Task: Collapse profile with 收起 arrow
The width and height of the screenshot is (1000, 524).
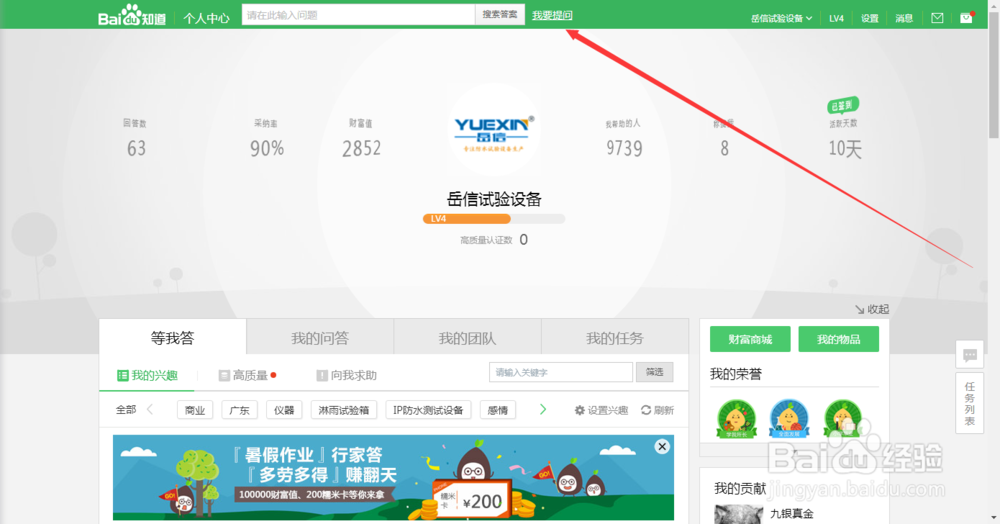Action: pos(872,309)
